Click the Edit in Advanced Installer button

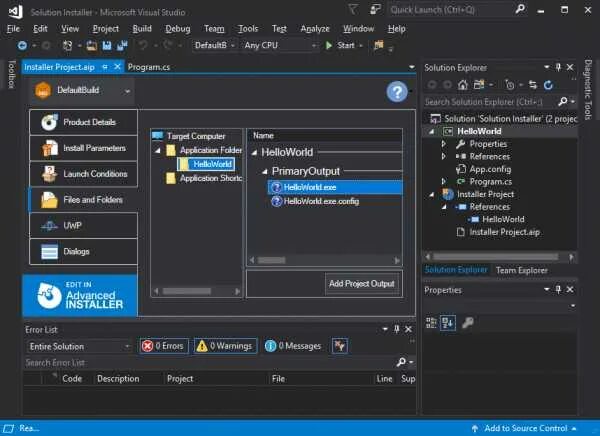(80, 296)
